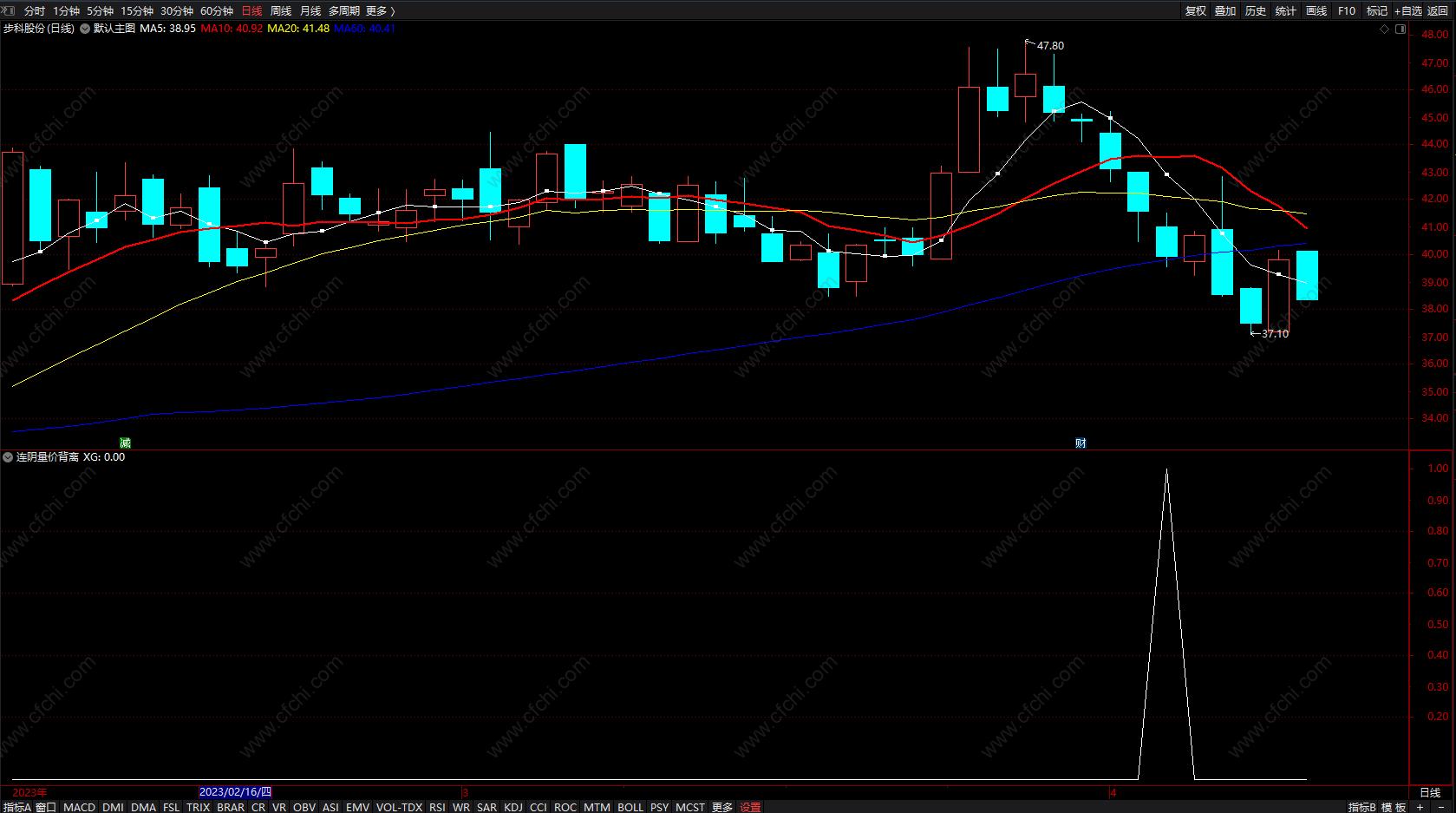This screenshot has width=1456, height=813.
Task: Select the TRIX indicator
Action: [199, 807]
